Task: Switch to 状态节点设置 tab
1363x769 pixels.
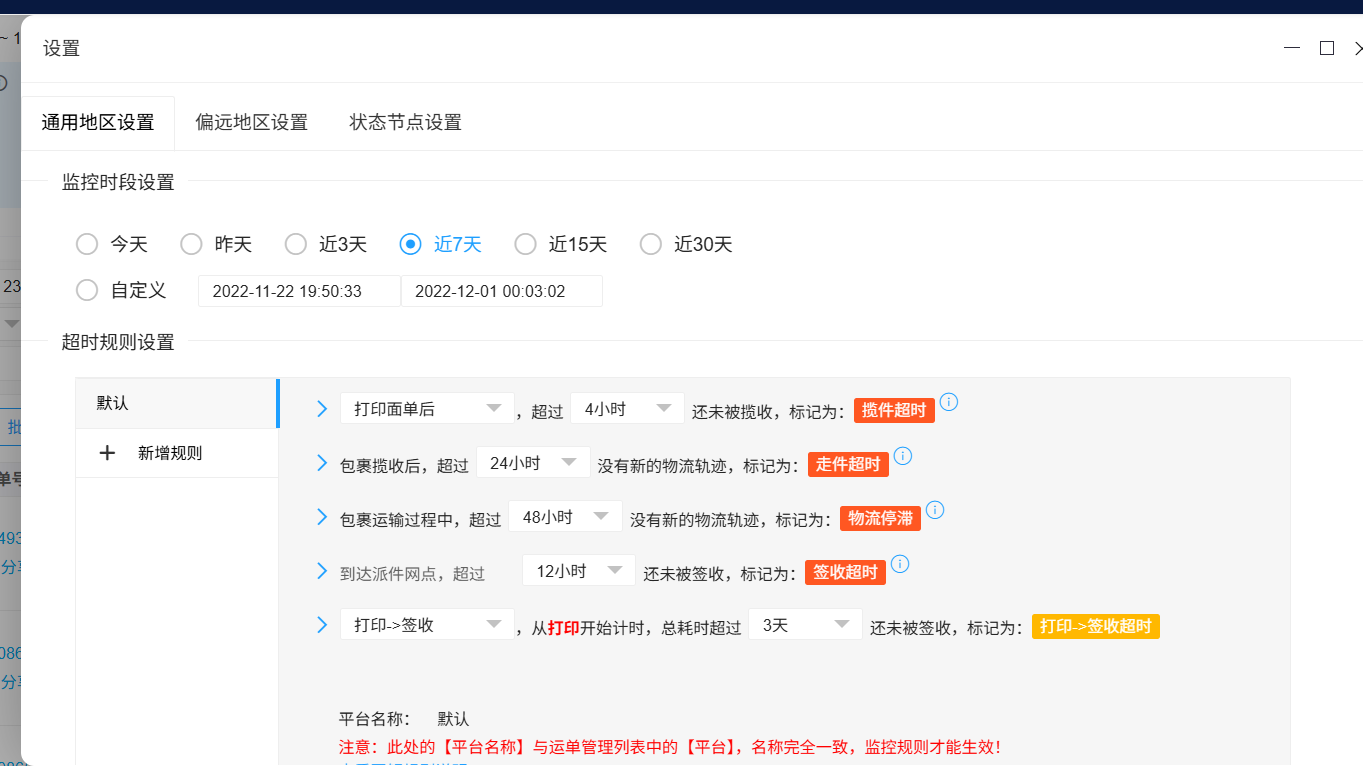Action: pos(405,123)
